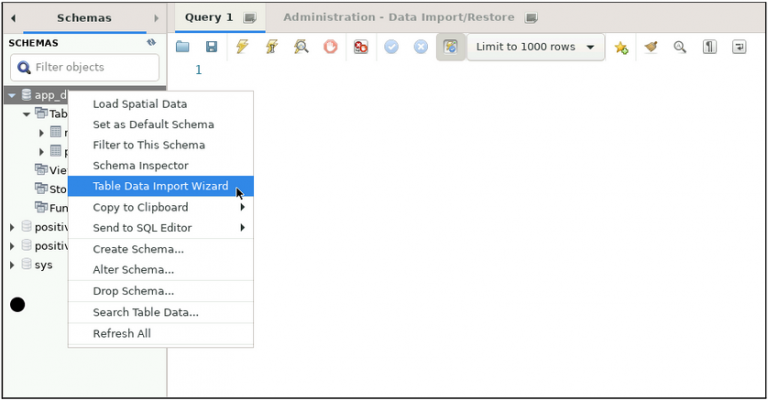Viewport: 768px width, 400px height.
Task: Select Table Data Import Wizard menu item
Action: tap(160, 186)
